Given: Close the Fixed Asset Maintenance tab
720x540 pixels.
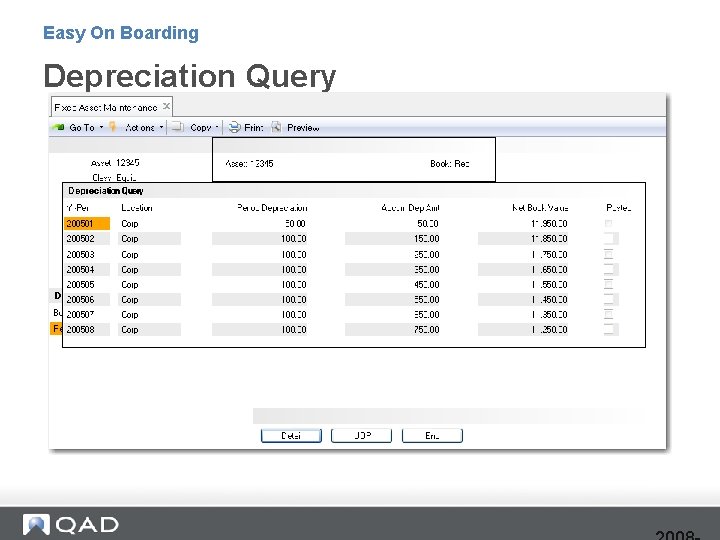Looking at the screenshot, I should click(167, 107).
